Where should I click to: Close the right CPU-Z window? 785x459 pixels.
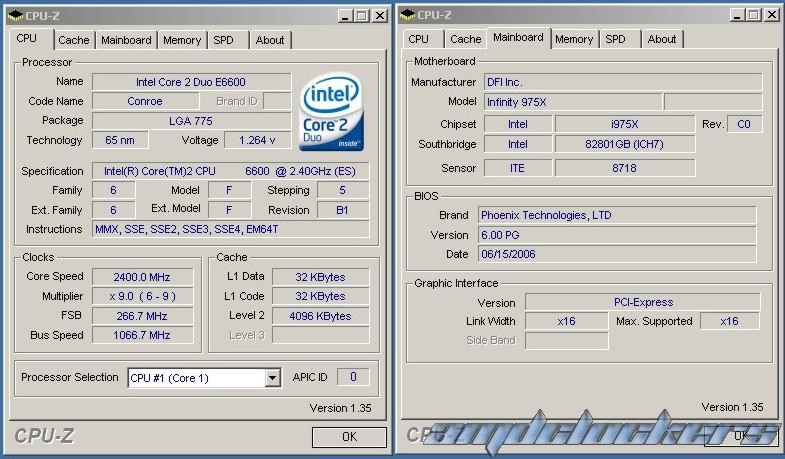click(x=770, y=16)
